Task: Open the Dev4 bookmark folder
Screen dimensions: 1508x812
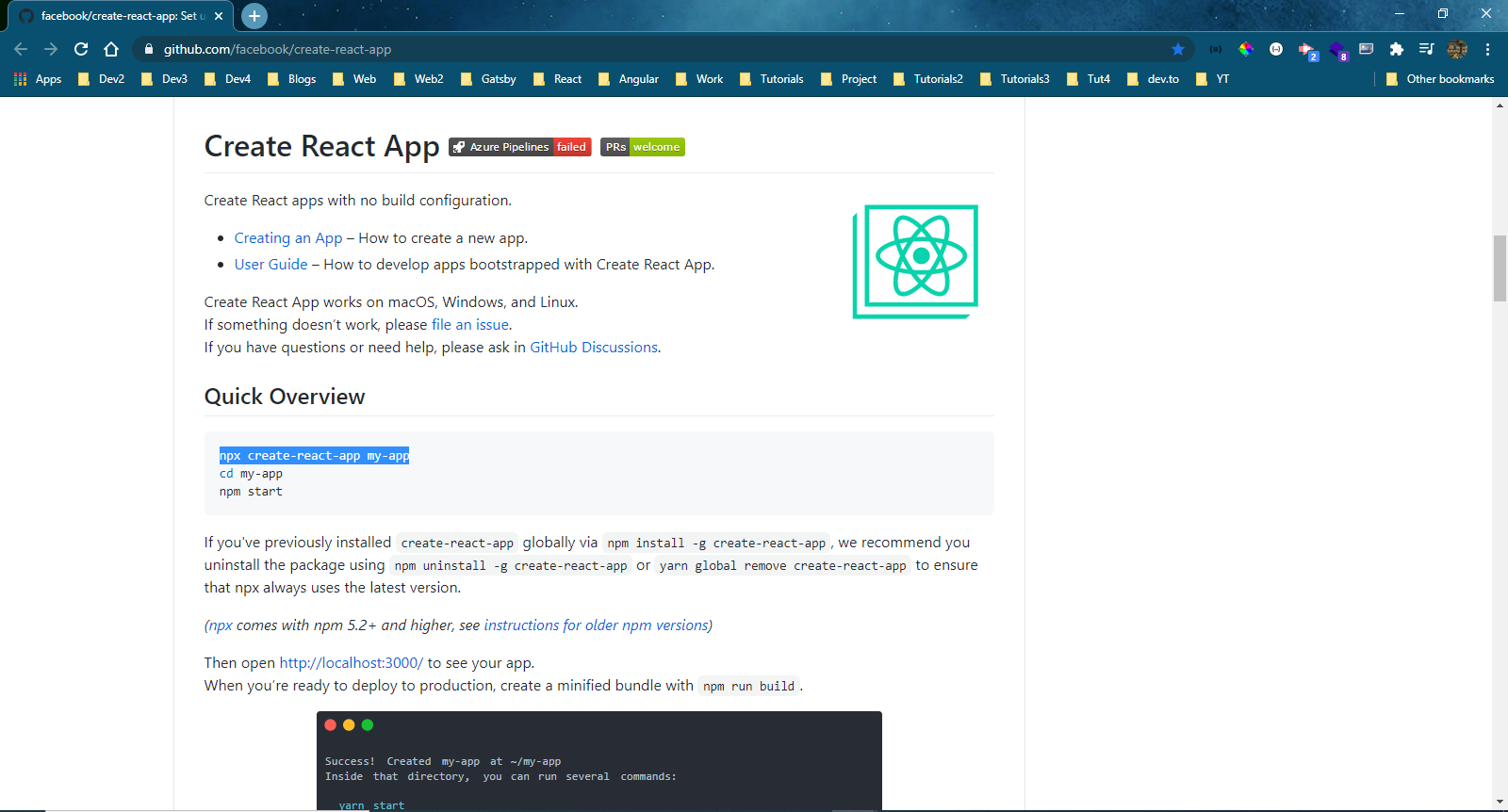Action: tap(227, 79)
